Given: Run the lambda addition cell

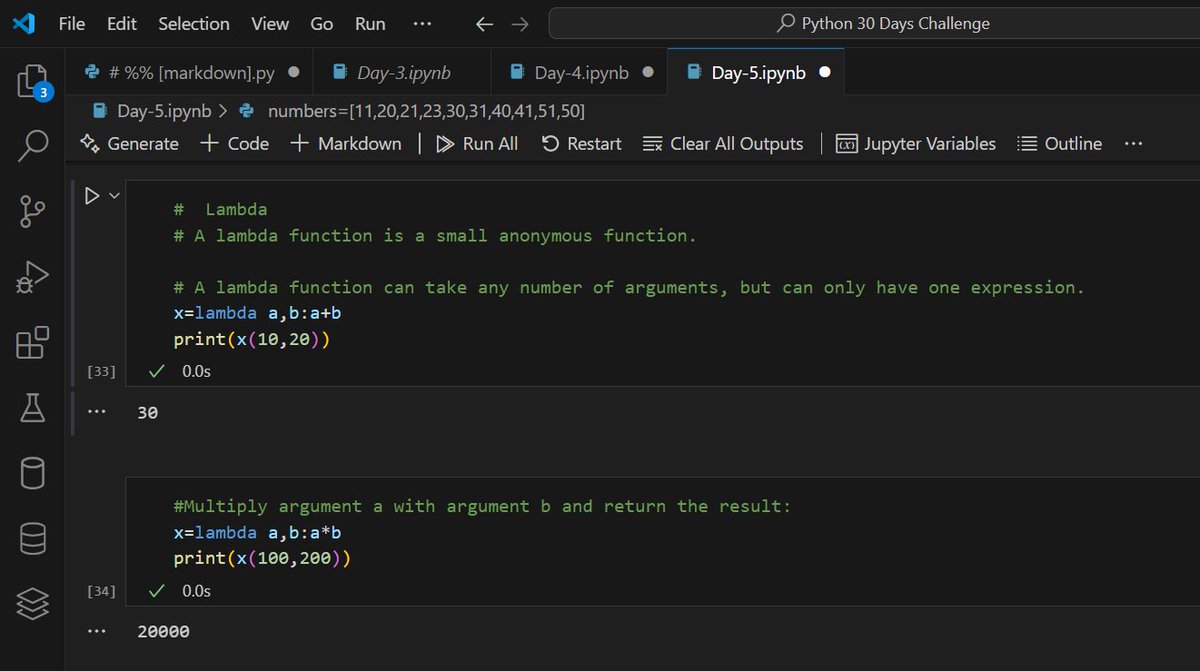Looking at the screenshot, I should click(92, 196).
